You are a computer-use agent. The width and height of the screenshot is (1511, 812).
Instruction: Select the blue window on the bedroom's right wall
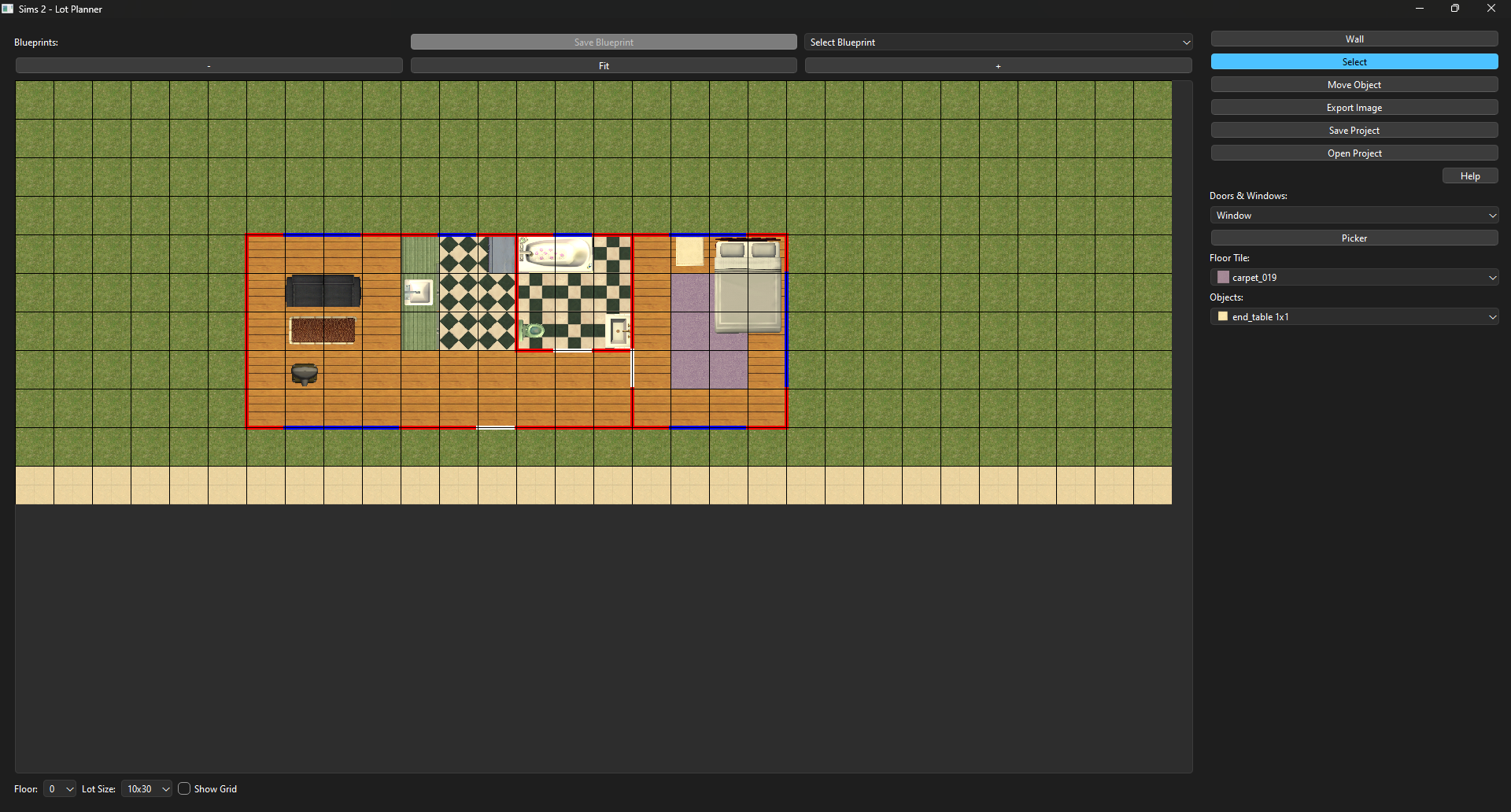pyautogui.click(x=786, y=330)
